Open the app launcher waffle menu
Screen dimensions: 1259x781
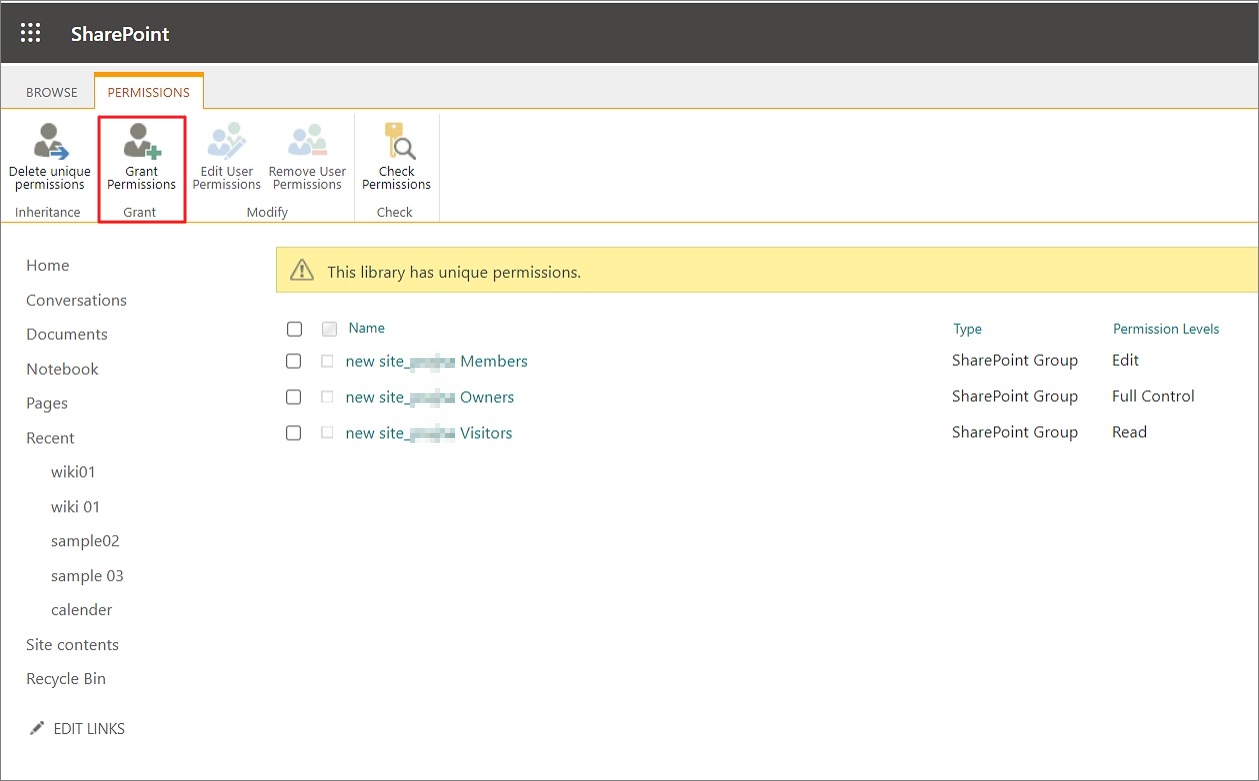[x=30, y=32]
